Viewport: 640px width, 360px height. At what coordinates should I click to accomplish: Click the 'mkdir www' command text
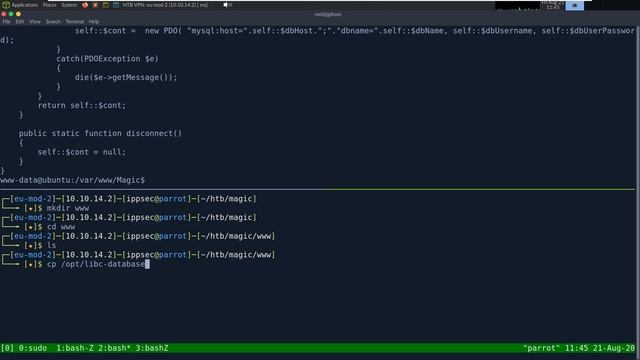click(67, 208)
